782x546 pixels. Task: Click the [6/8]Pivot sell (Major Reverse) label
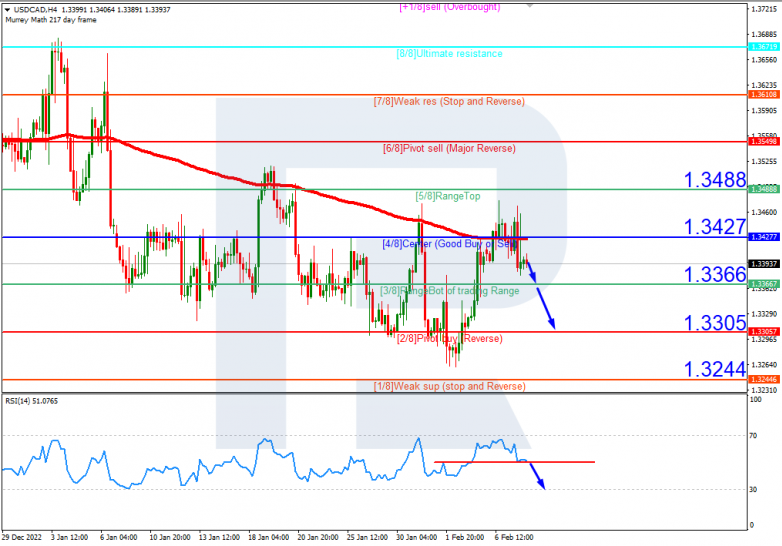[449, 149]
